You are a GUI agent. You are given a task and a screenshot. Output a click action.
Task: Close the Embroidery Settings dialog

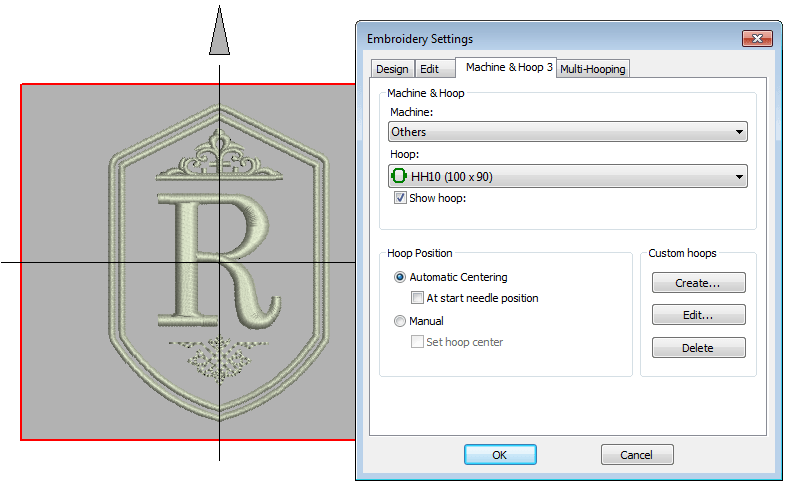tap(756, 39)
